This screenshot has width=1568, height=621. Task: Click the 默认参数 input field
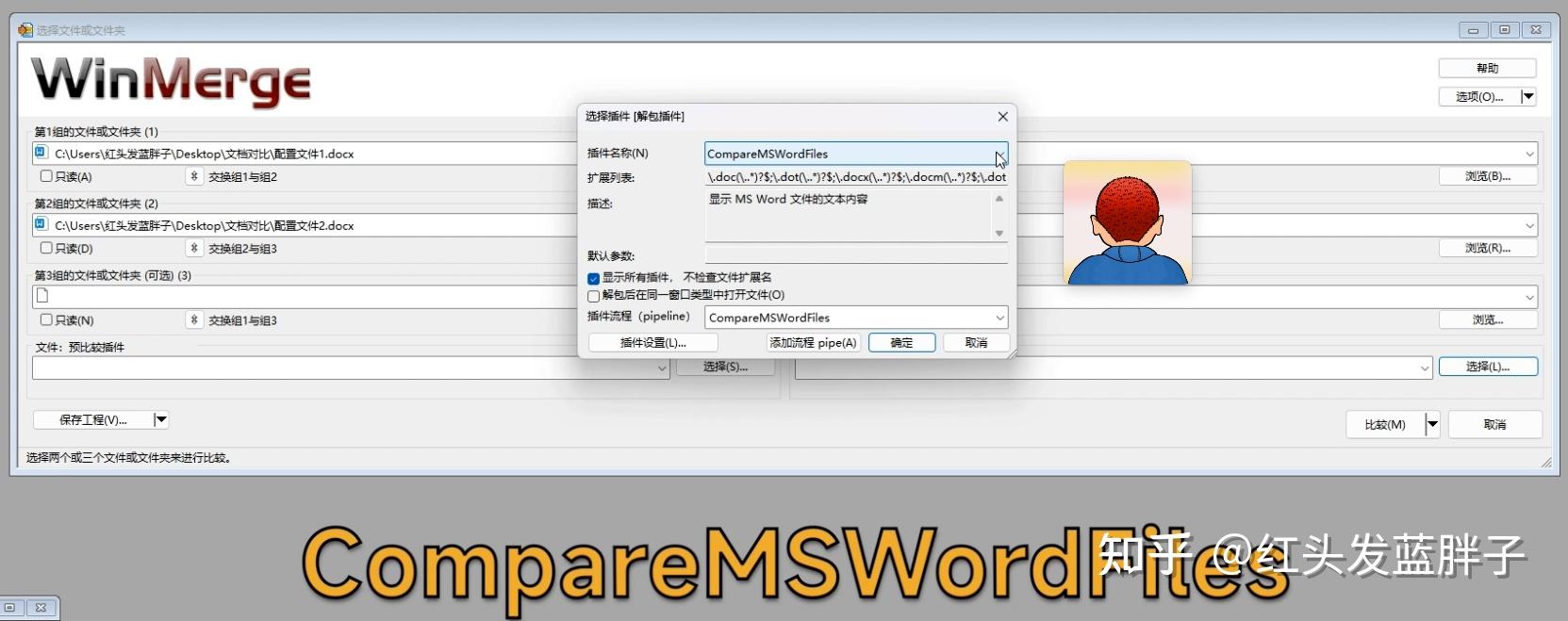856,254
